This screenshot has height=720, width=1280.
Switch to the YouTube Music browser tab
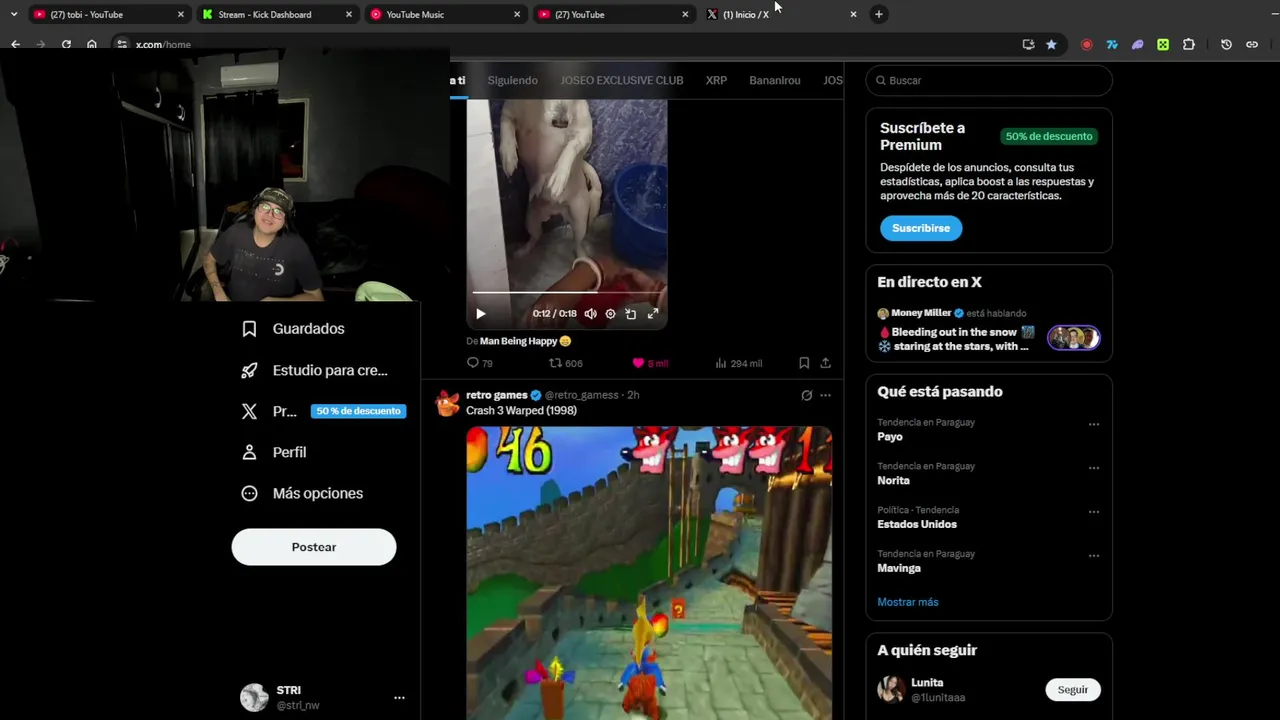coord(444,14)
